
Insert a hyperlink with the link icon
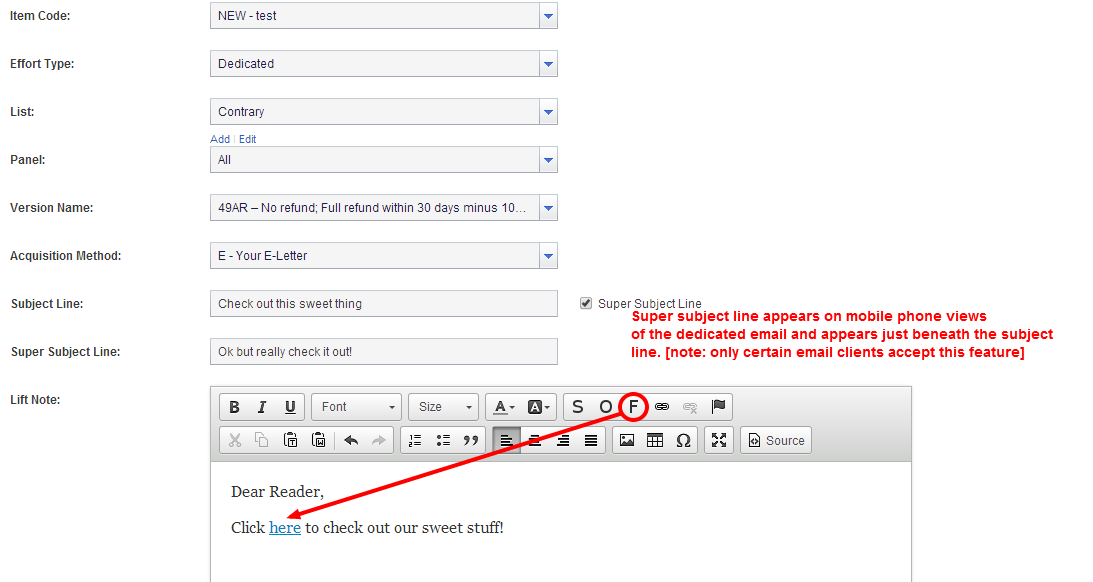point(662,407)
